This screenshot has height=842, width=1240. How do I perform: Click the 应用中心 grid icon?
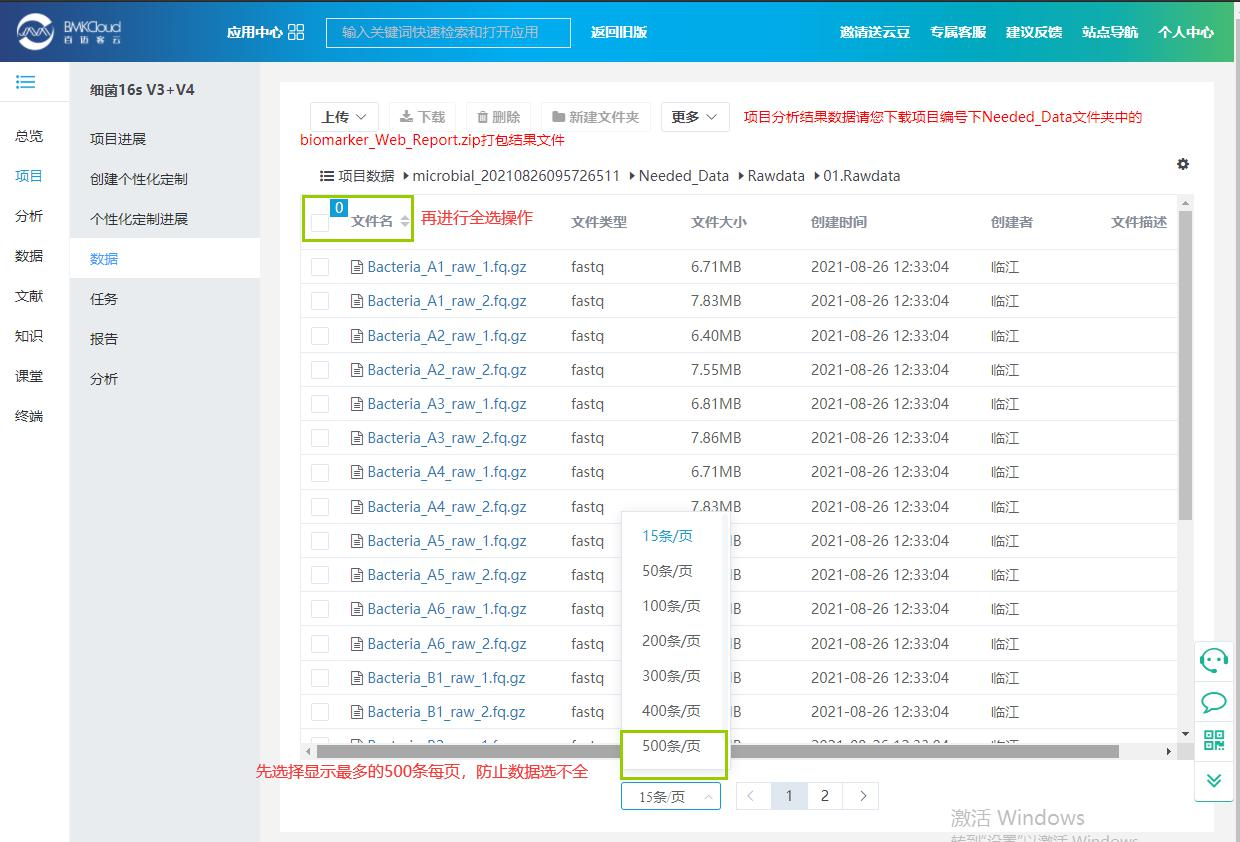(x=296, y=32)
